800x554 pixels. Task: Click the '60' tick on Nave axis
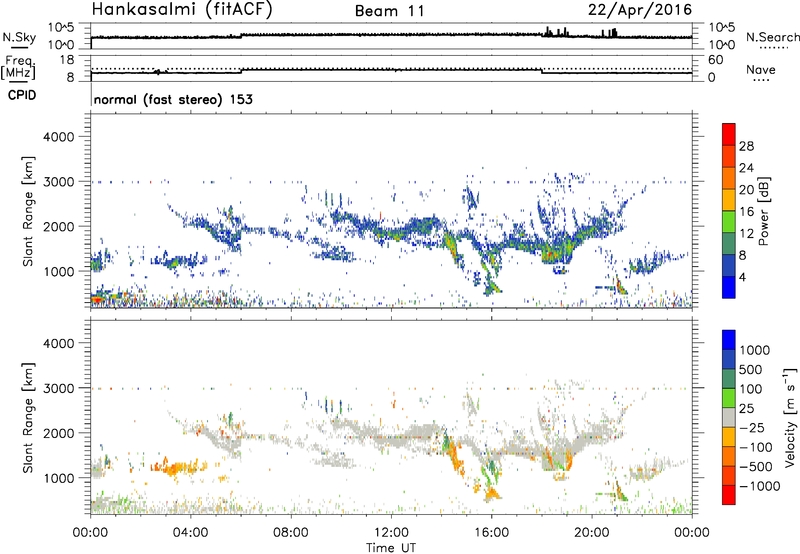pos(715,60)
